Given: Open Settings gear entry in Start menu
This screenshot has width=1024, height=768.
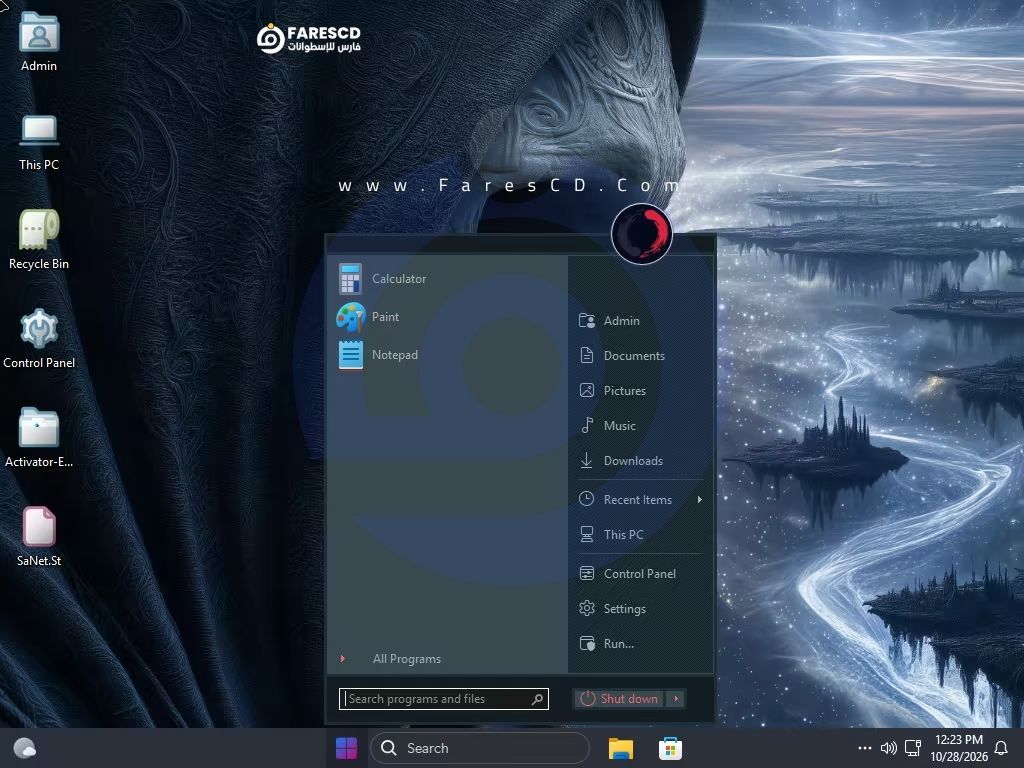Looking at the screenshot, I should pos(640,609).
